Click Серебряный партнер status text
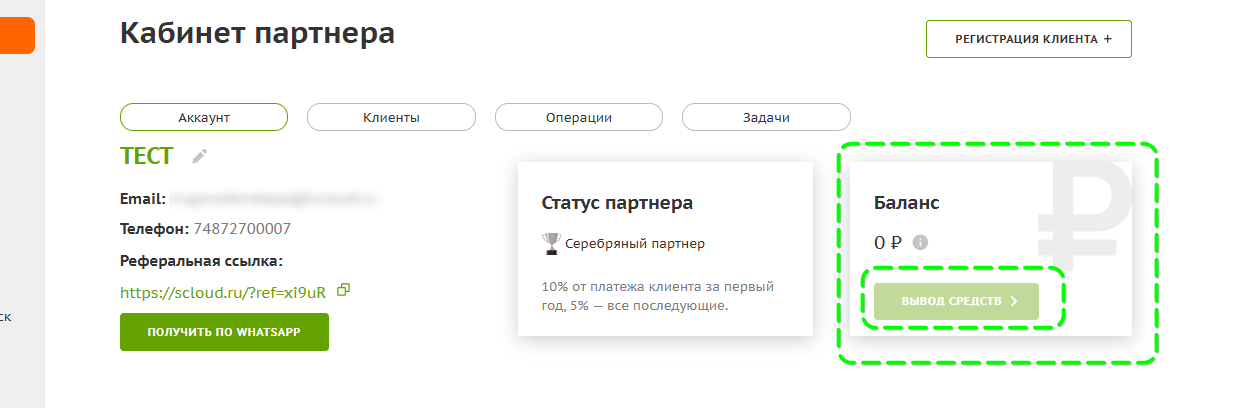Viewport: 1233px width, 408px height. click(x=635, y=243)
